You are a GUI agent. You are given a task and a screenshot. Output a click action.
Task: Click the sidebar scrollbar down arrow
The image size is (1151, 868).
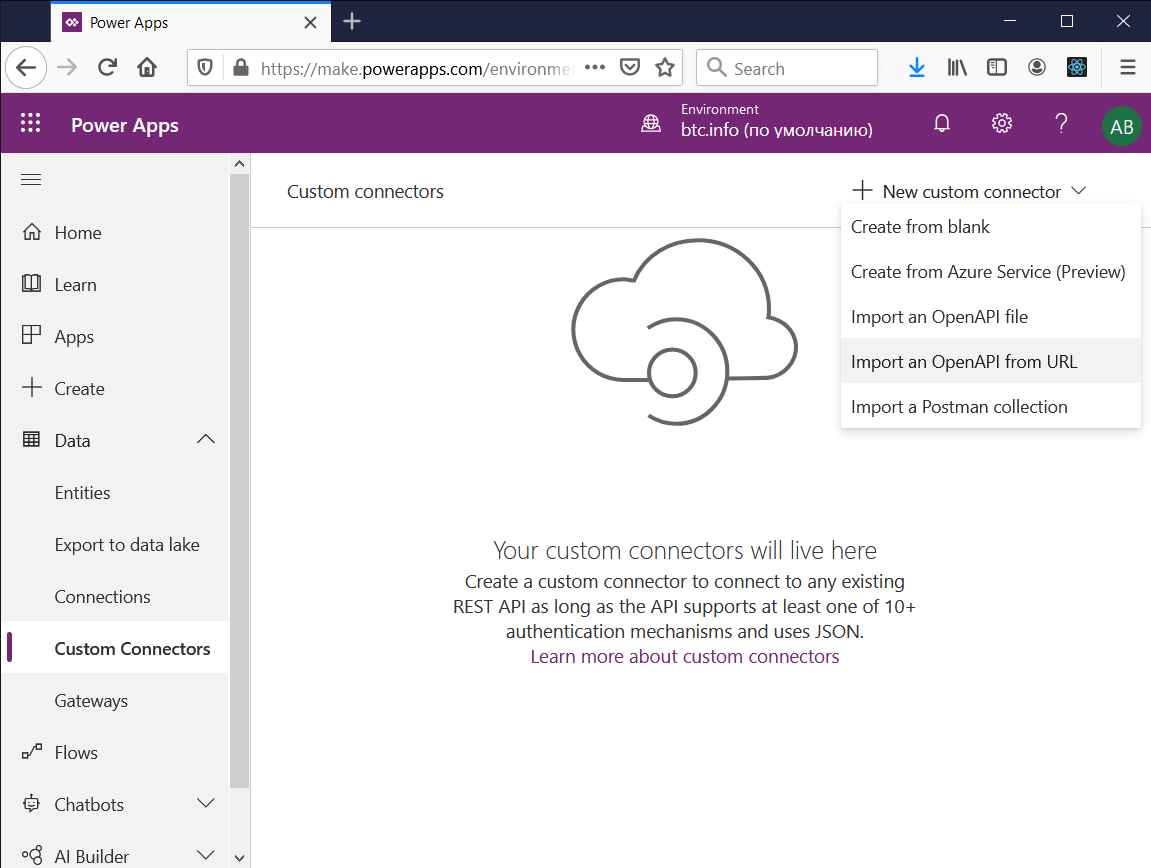coord(239,857)
